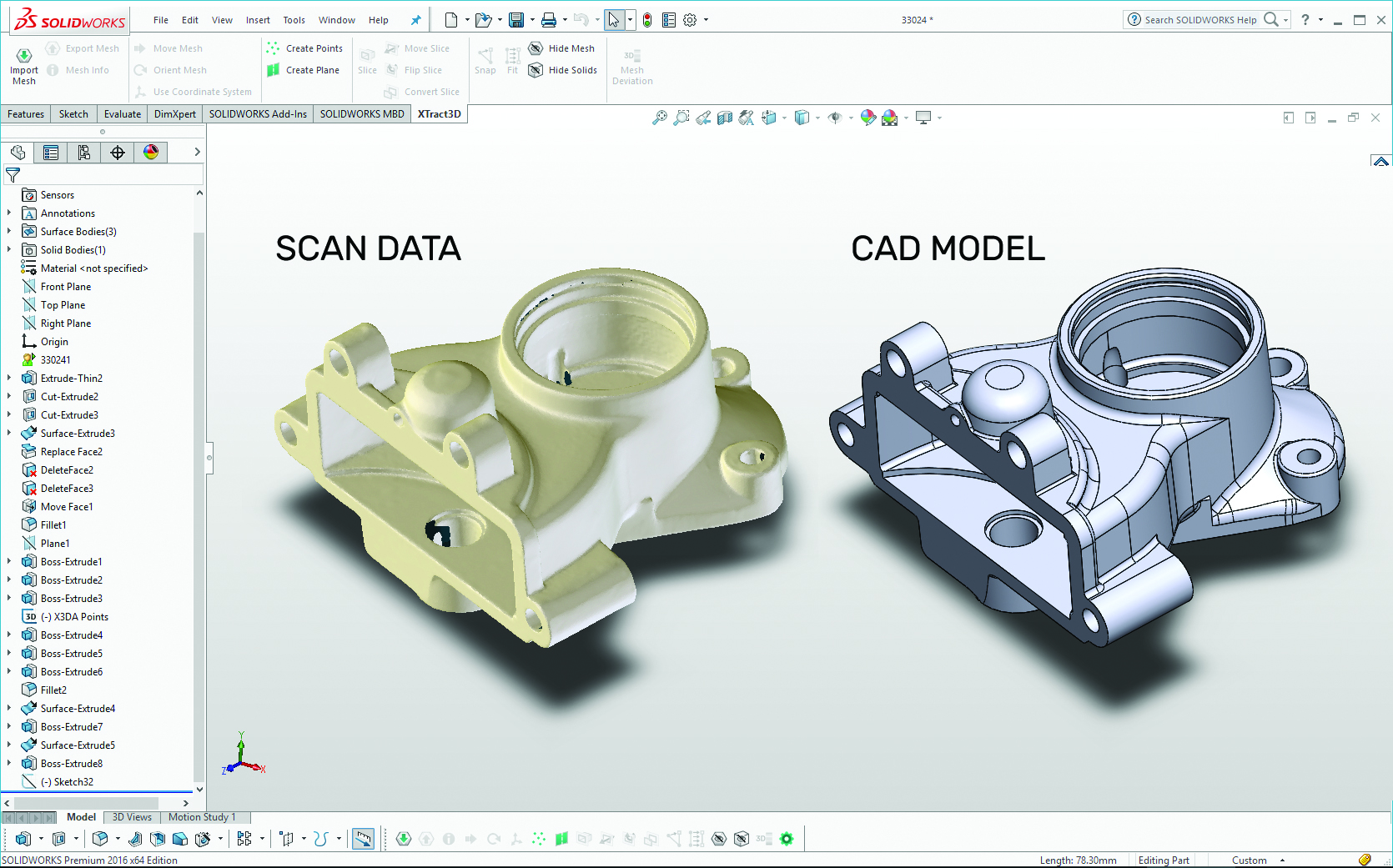
Task: Open the Create Plane tool
Action: point(304,70)
